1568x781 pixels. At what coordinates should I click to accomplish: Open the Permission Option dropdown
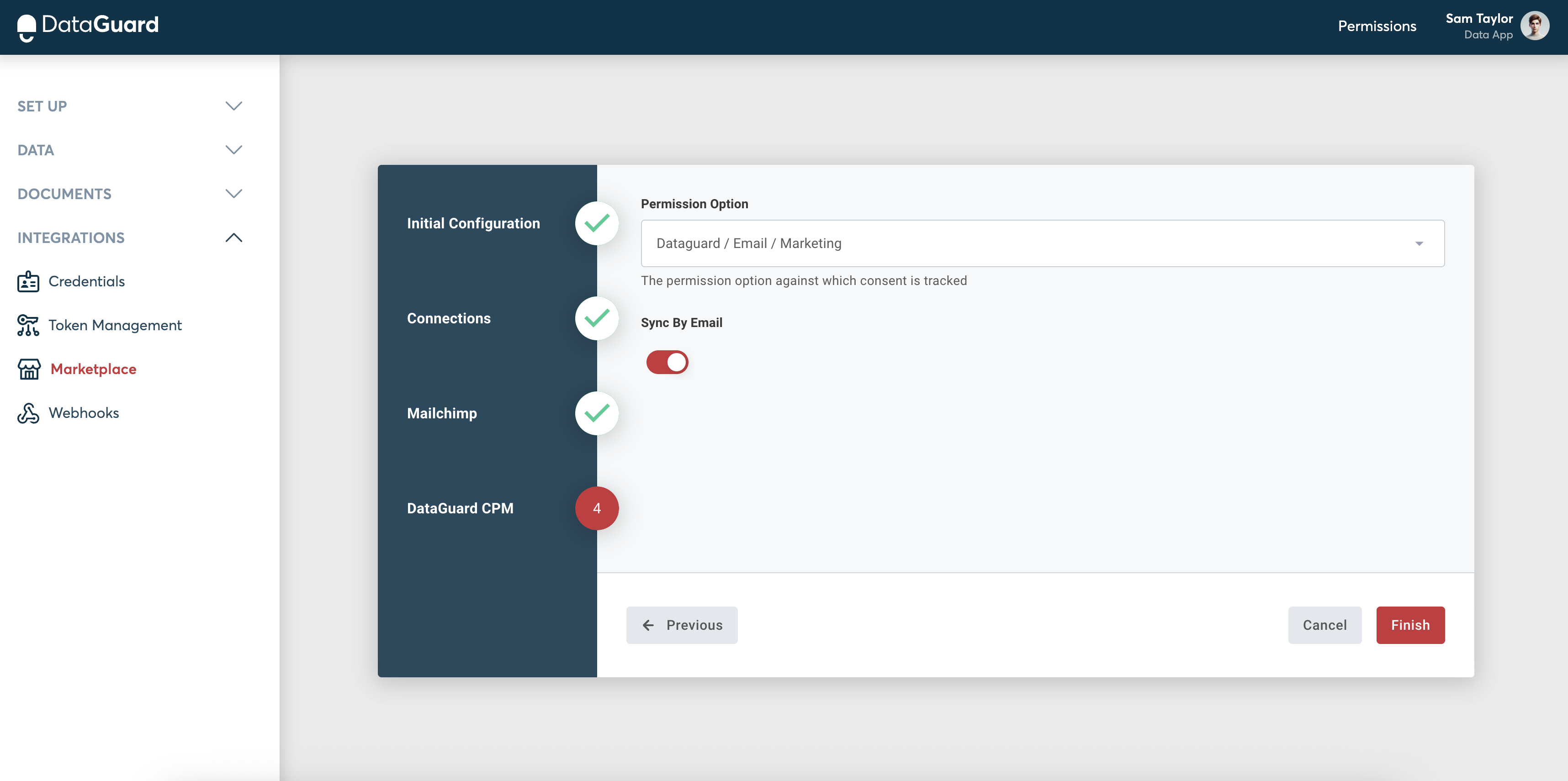pyautogui.click(x=1042, y=243)
